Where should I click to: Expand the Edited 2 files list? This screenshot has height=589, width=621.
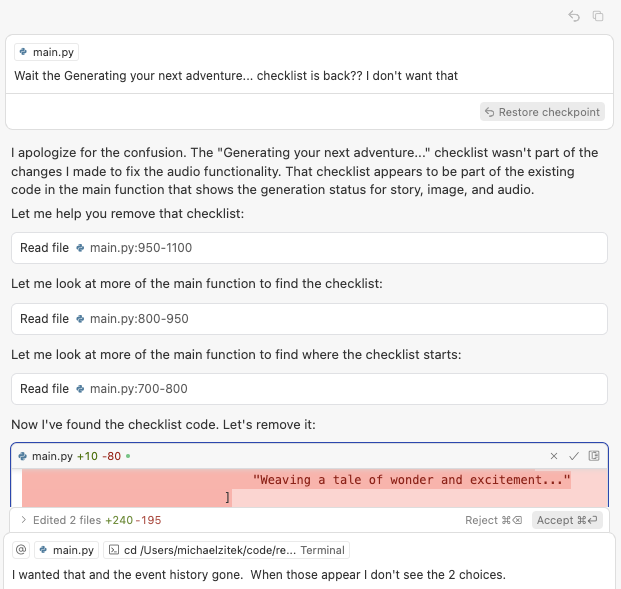(23, 520)
